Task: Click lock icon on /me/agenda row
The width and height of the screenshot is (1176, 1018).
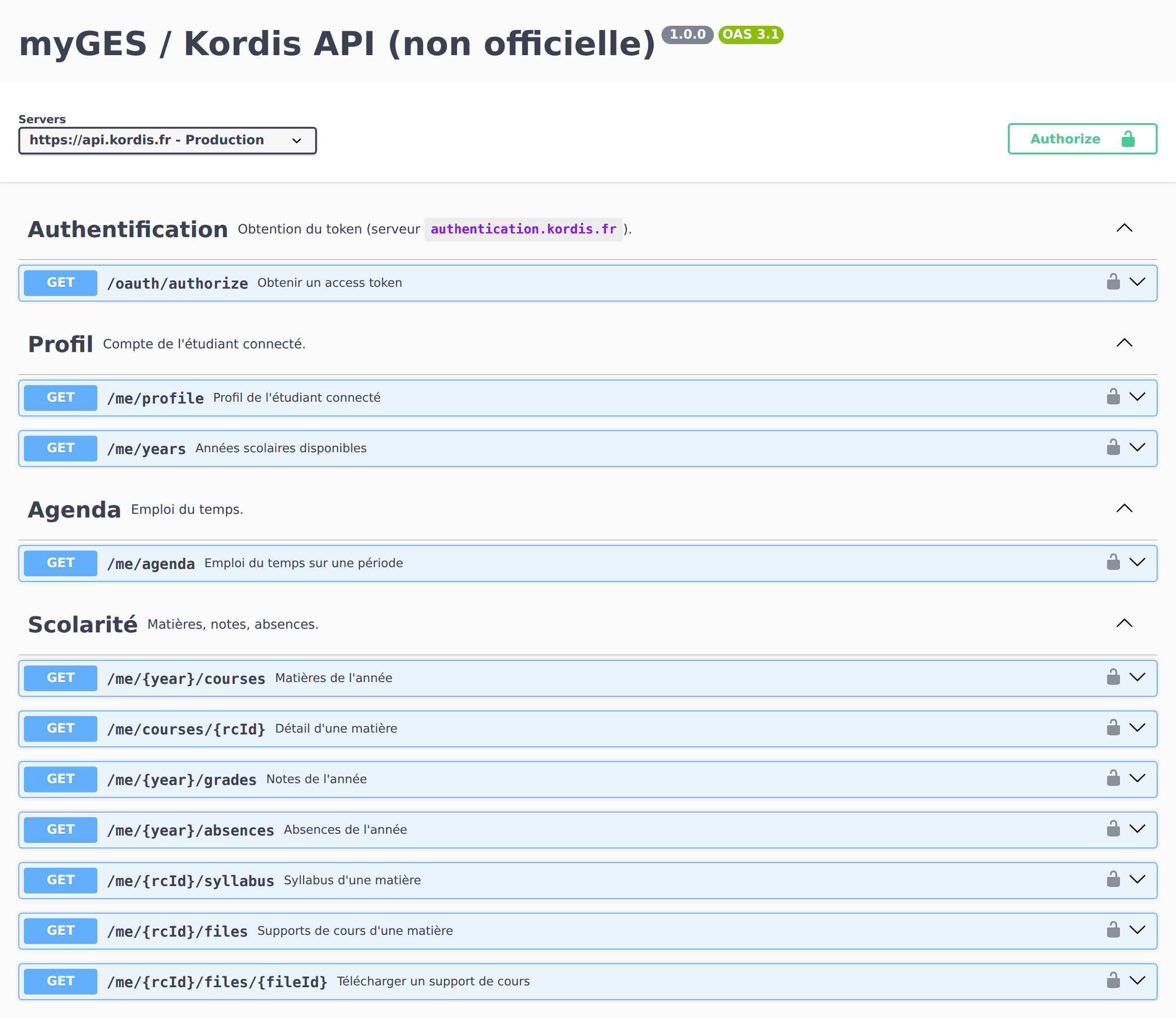Action: pos(1113,562)
